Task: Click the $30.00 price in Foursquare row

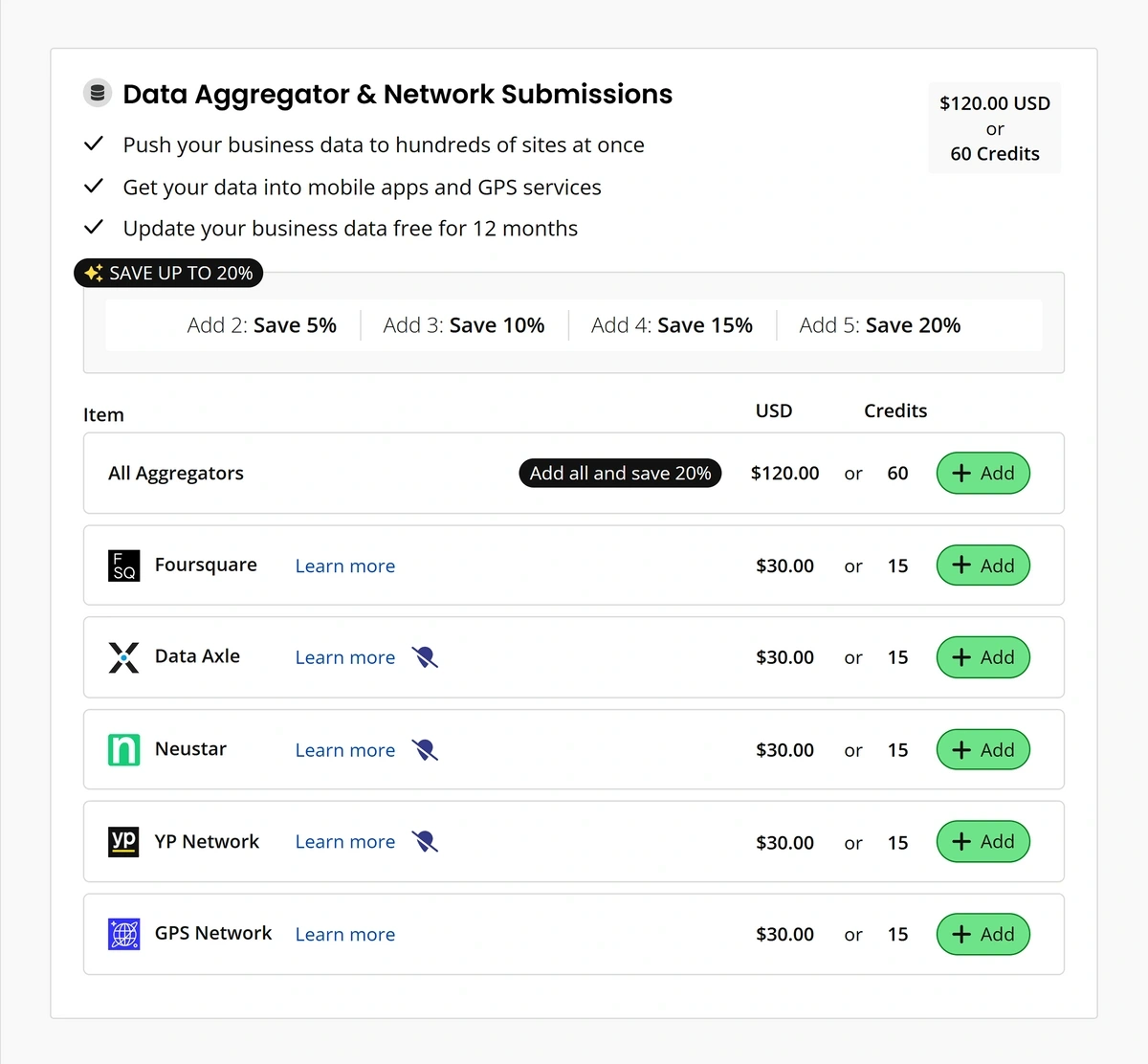Action: [x=785, y=566]
